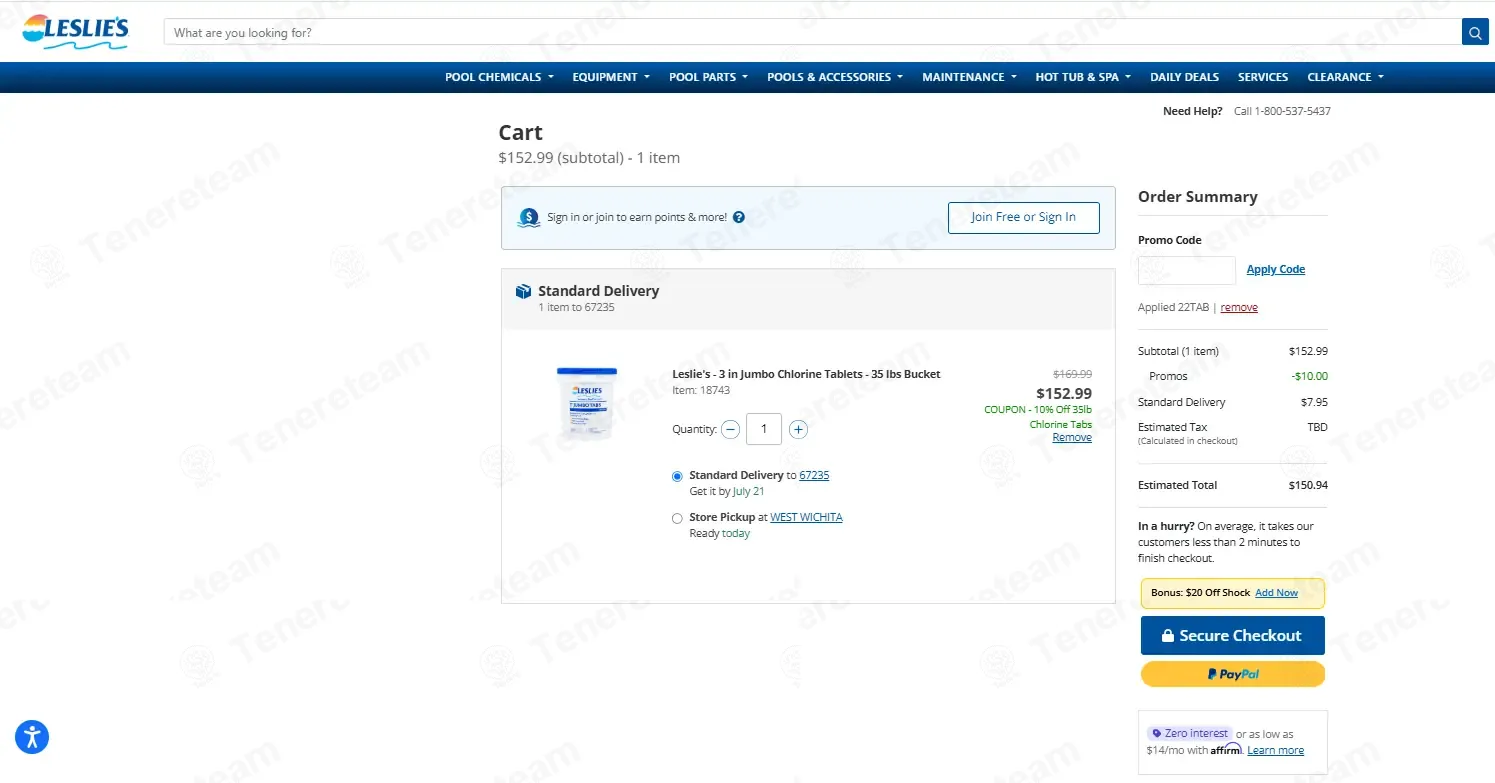The height and width of the screenshot is (783, 1495).
Task: Expand the Clearance menu
Action: [1346, 77]
